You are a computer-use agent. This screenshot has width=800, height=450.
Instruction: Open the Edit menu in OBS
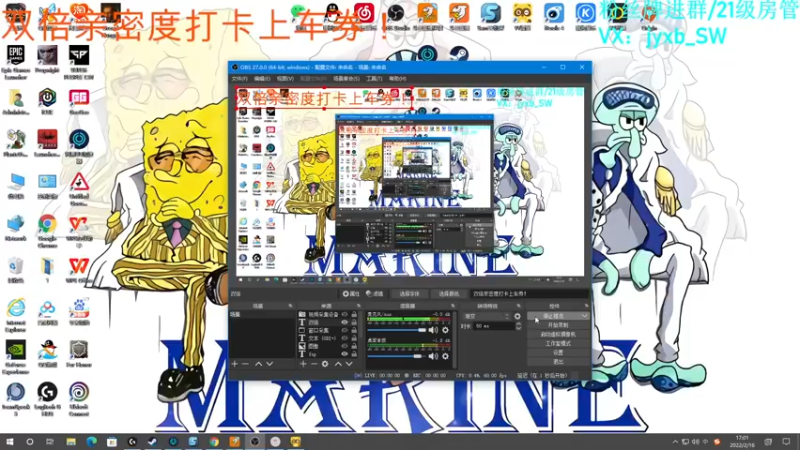coord(262,79)
